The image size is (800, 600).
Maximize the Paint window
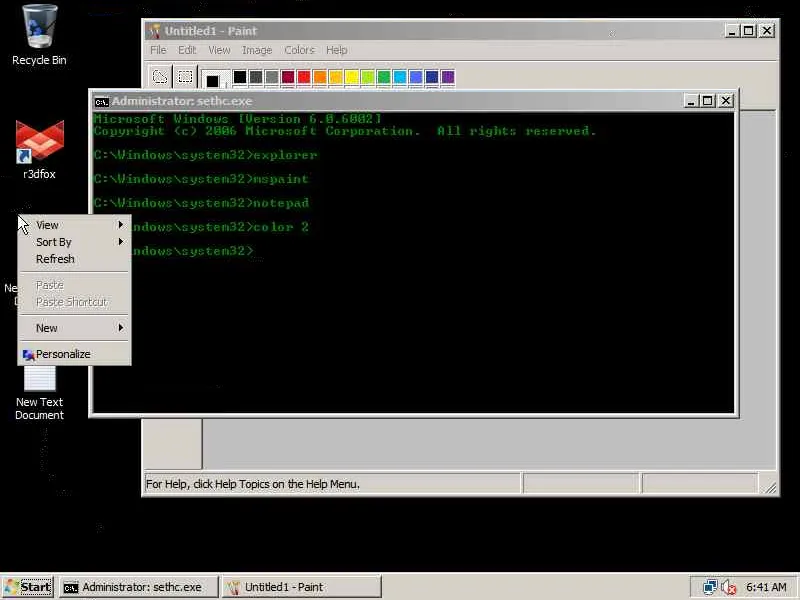[749, 31]
